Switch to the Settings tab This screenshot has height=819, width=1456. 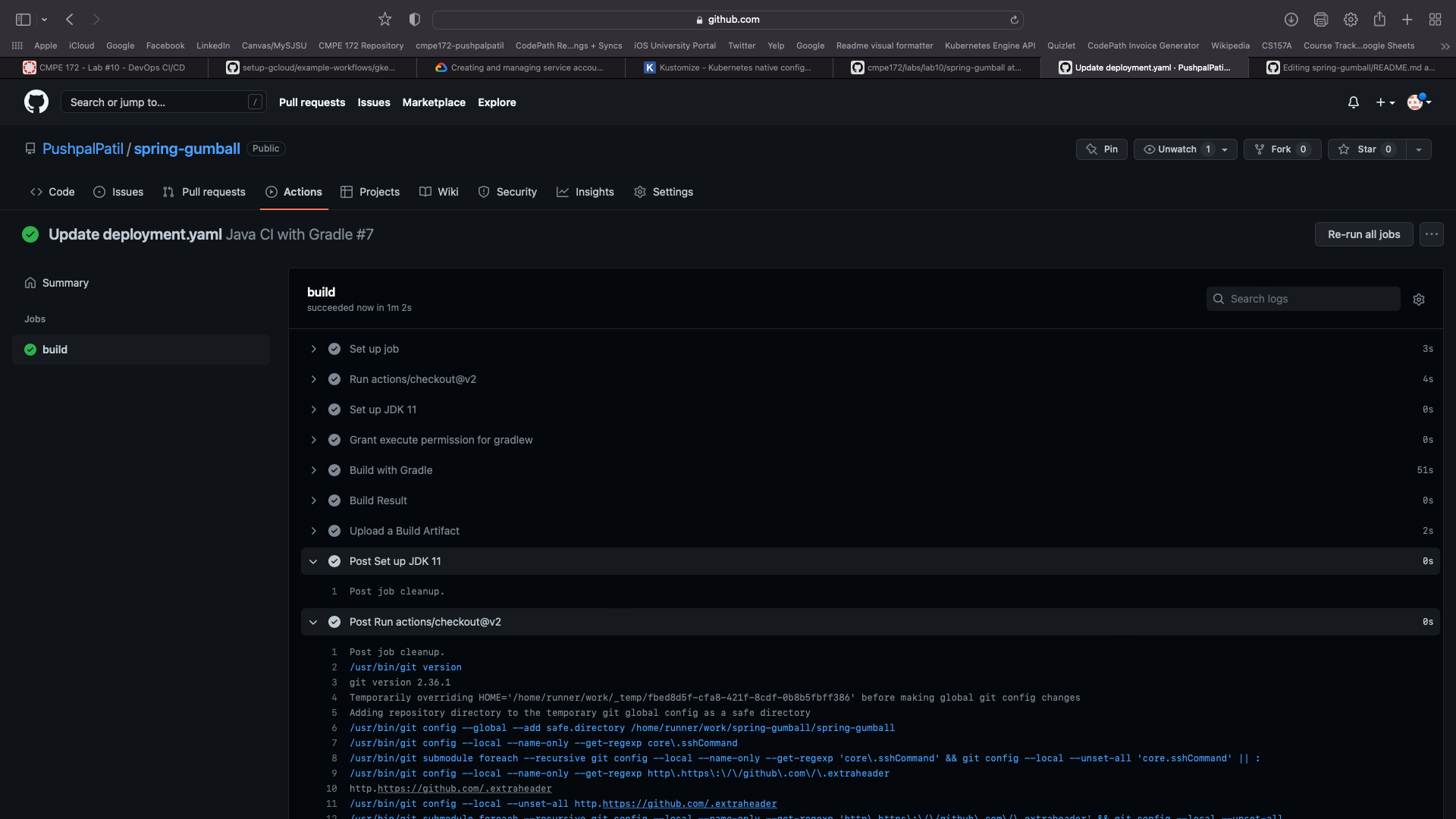pos(673,192)
